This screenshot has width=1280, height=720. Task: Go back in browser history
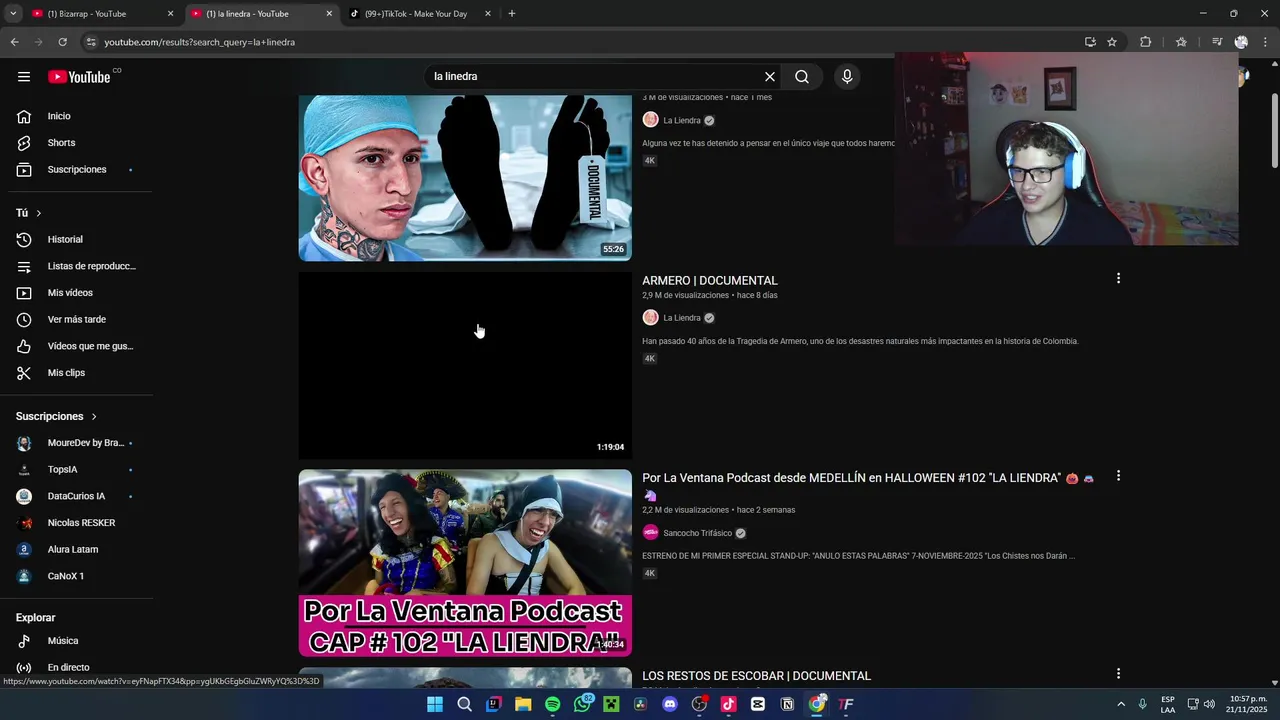point(14,42)
